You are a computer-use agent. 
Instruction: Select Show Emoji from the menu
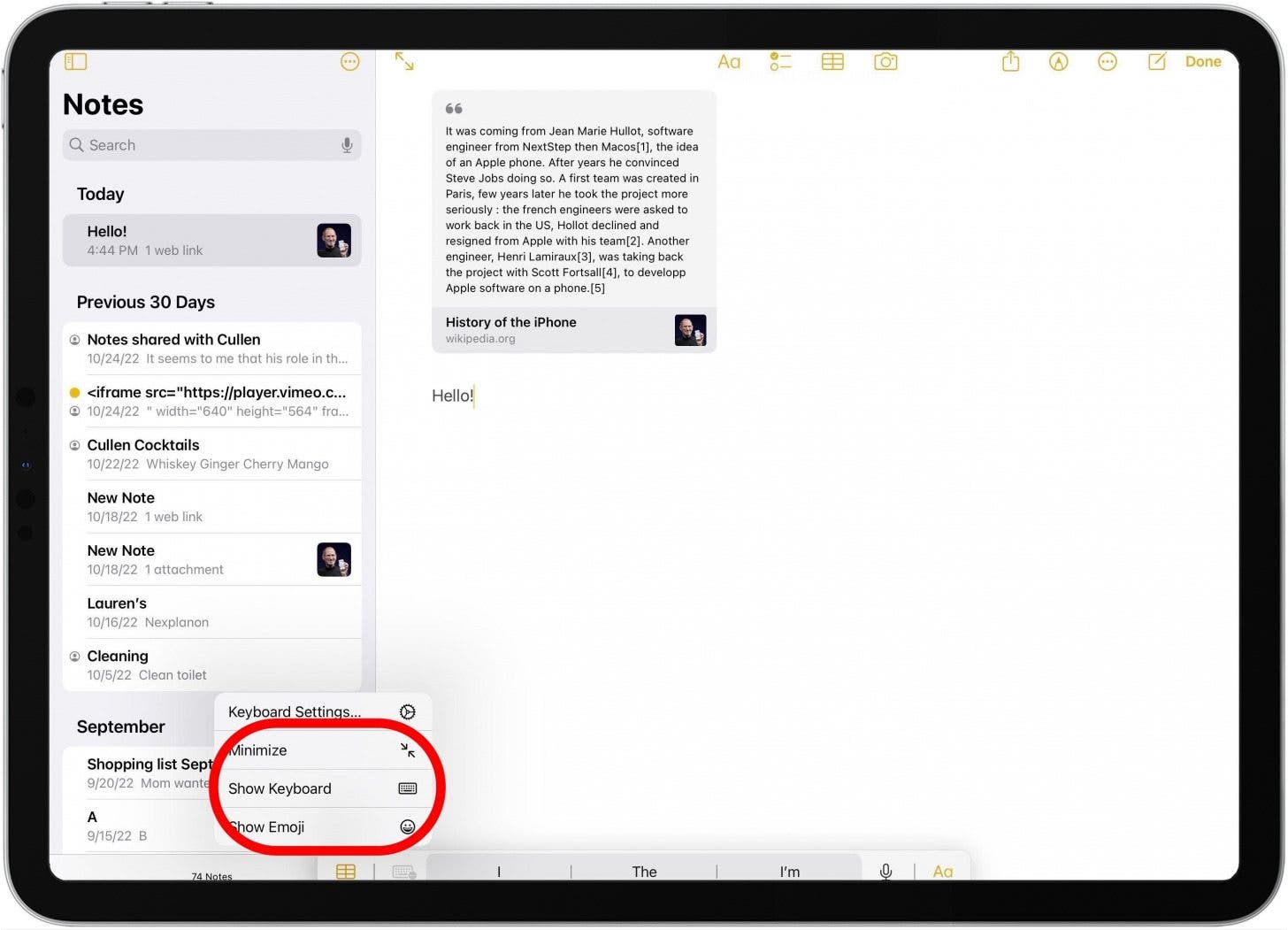[267, 826]
